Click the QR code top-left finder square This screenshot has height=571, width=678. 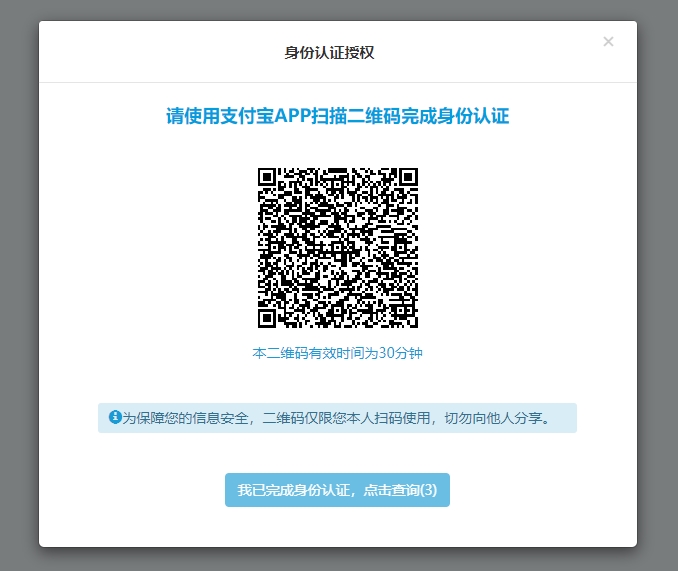tap(267, 177)
